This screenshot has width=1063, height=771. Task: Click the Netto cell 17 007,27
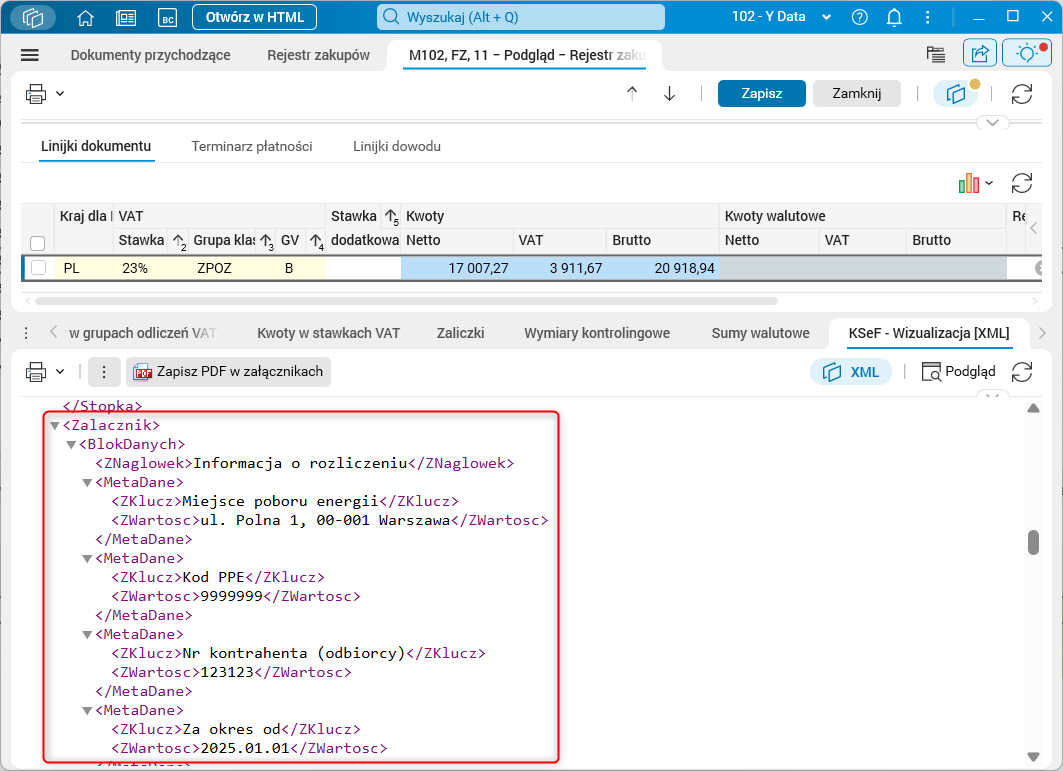[457, 268]
